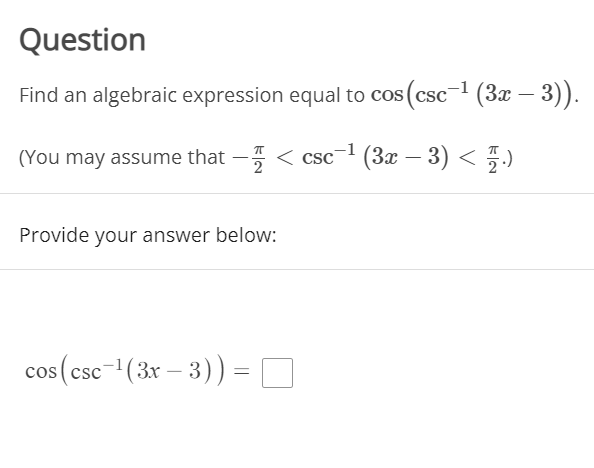Click the bold cos(csc⁻¹(3x − 3)) expression in the question

click(472, 95)
